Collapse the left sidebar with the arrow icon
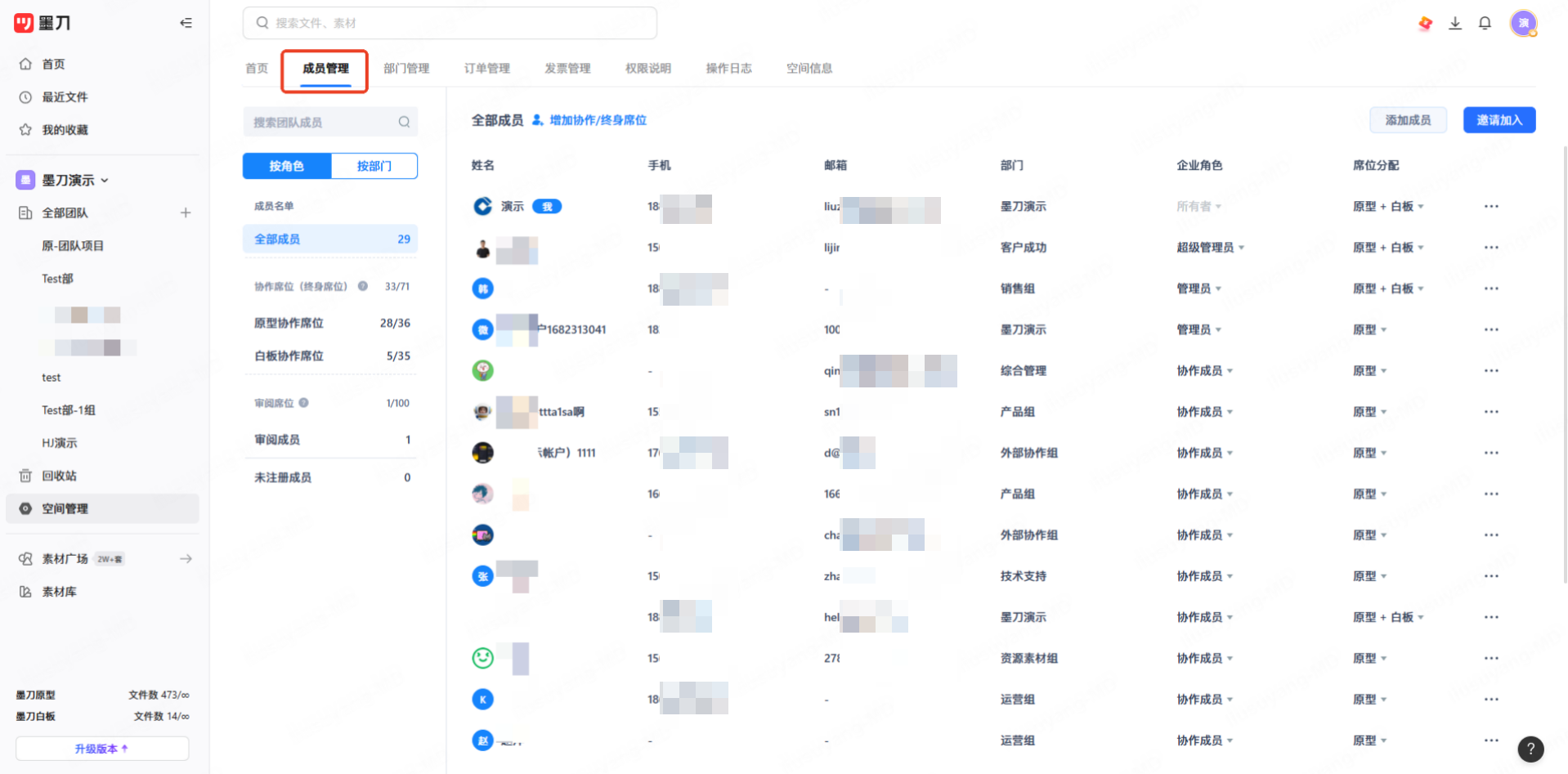 click(186, 23)
